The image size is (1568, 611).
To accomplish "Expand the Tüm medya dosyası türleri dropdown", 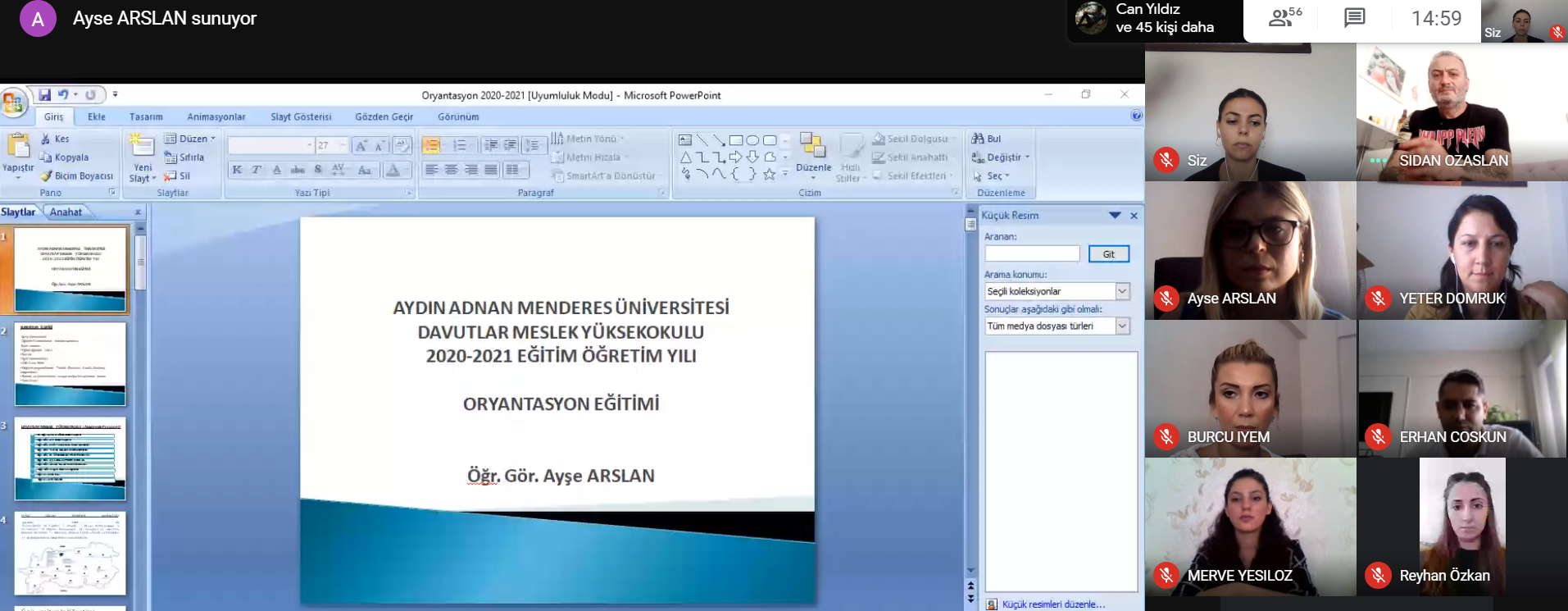I will (1122, 326).
